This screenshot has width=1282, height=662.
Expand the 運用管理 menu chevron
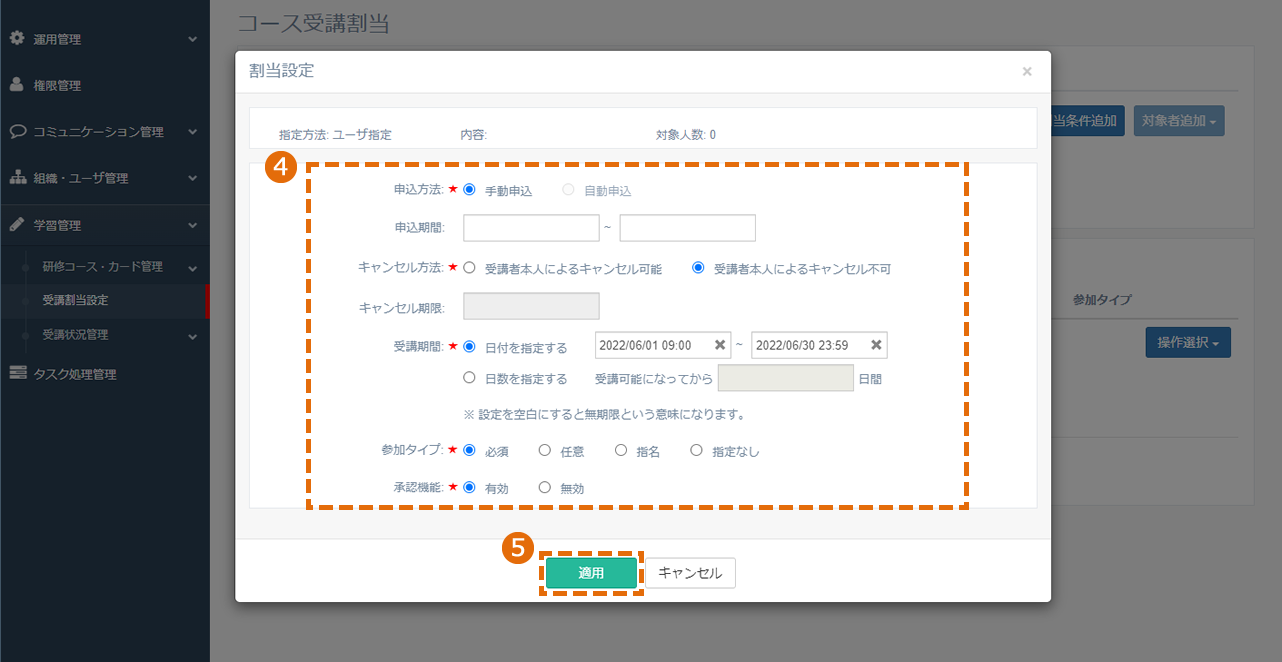coord(193,39)
